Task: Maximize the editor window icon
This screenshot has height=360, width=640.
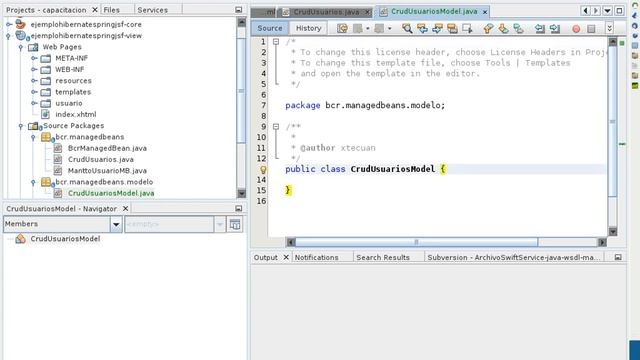Action: pos(619,11)
